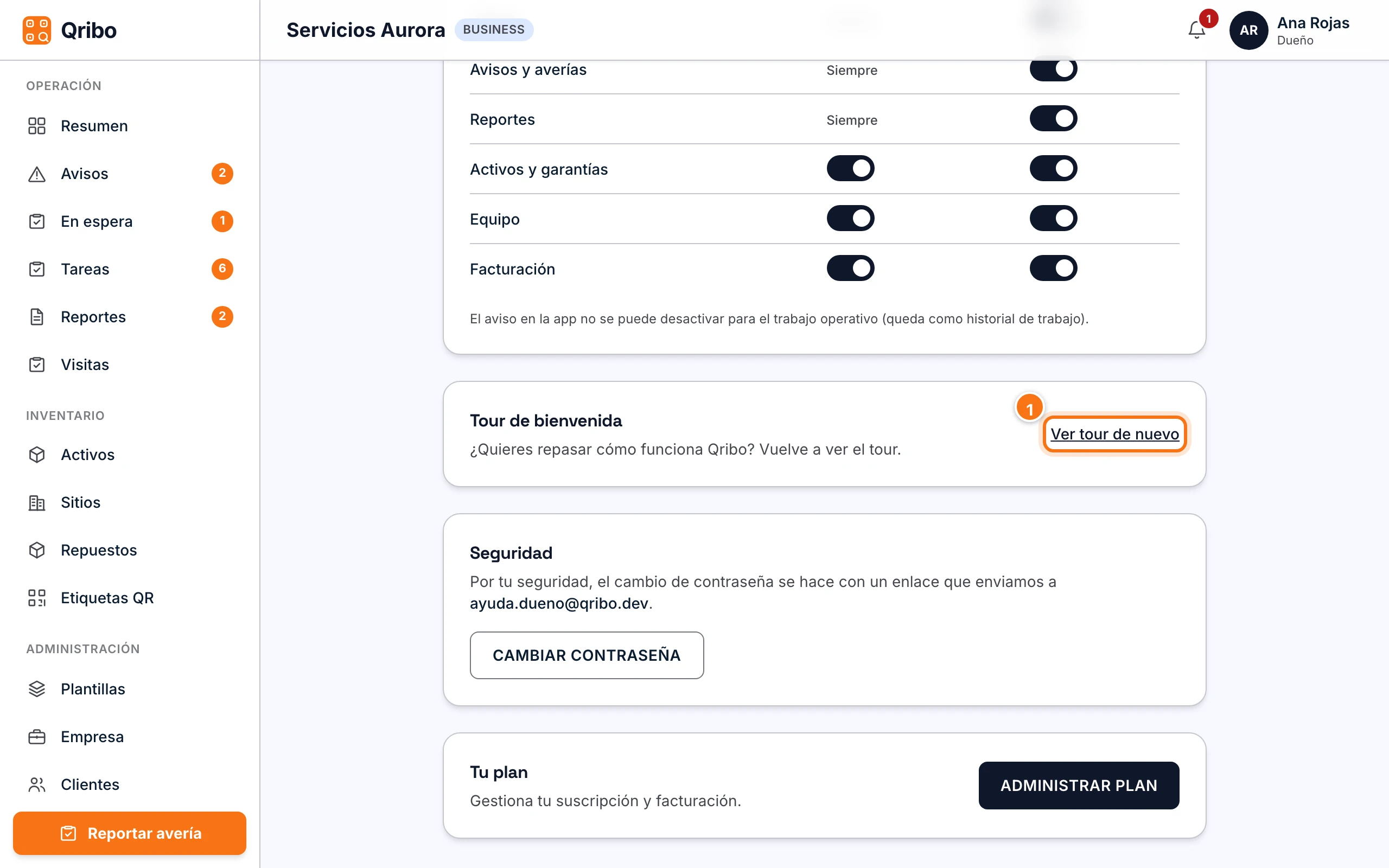Click the Etiquetas QR code icon
Viewport: 1389px width, 868px height.
point(37,598)
